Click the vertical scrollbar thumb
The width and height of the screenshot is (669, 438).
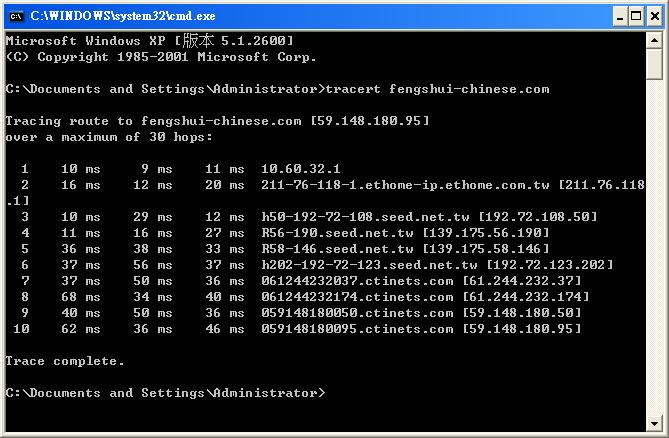[654, 64]
